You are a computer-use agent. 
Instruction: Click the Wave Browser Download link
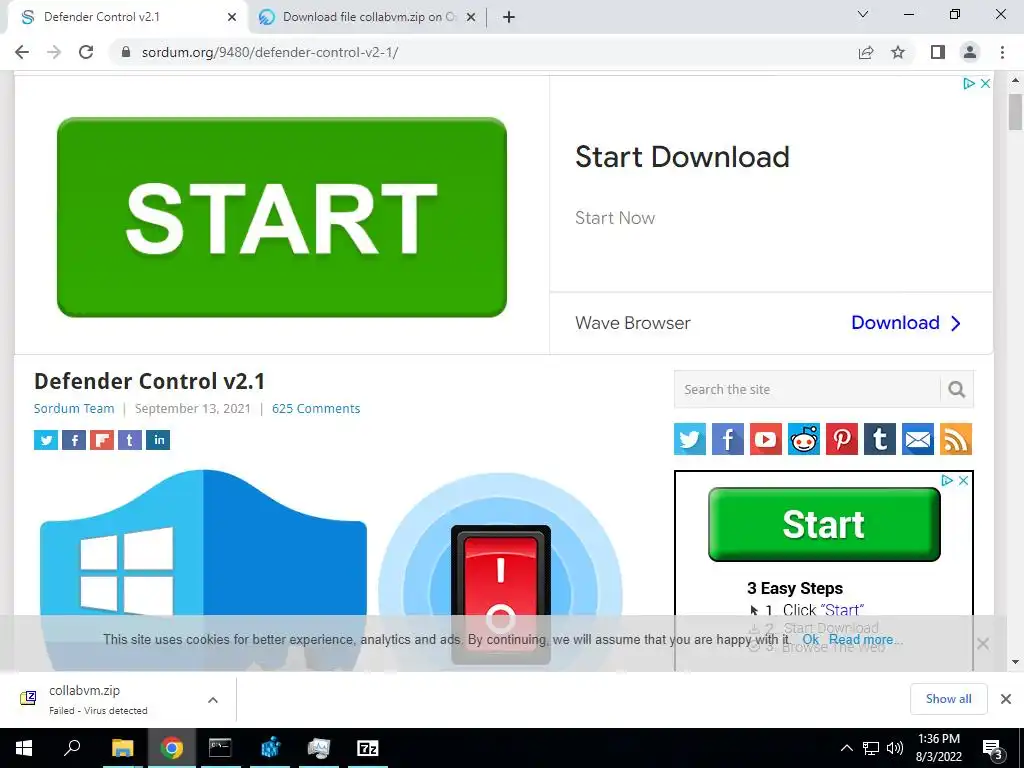tap(906, 323)
